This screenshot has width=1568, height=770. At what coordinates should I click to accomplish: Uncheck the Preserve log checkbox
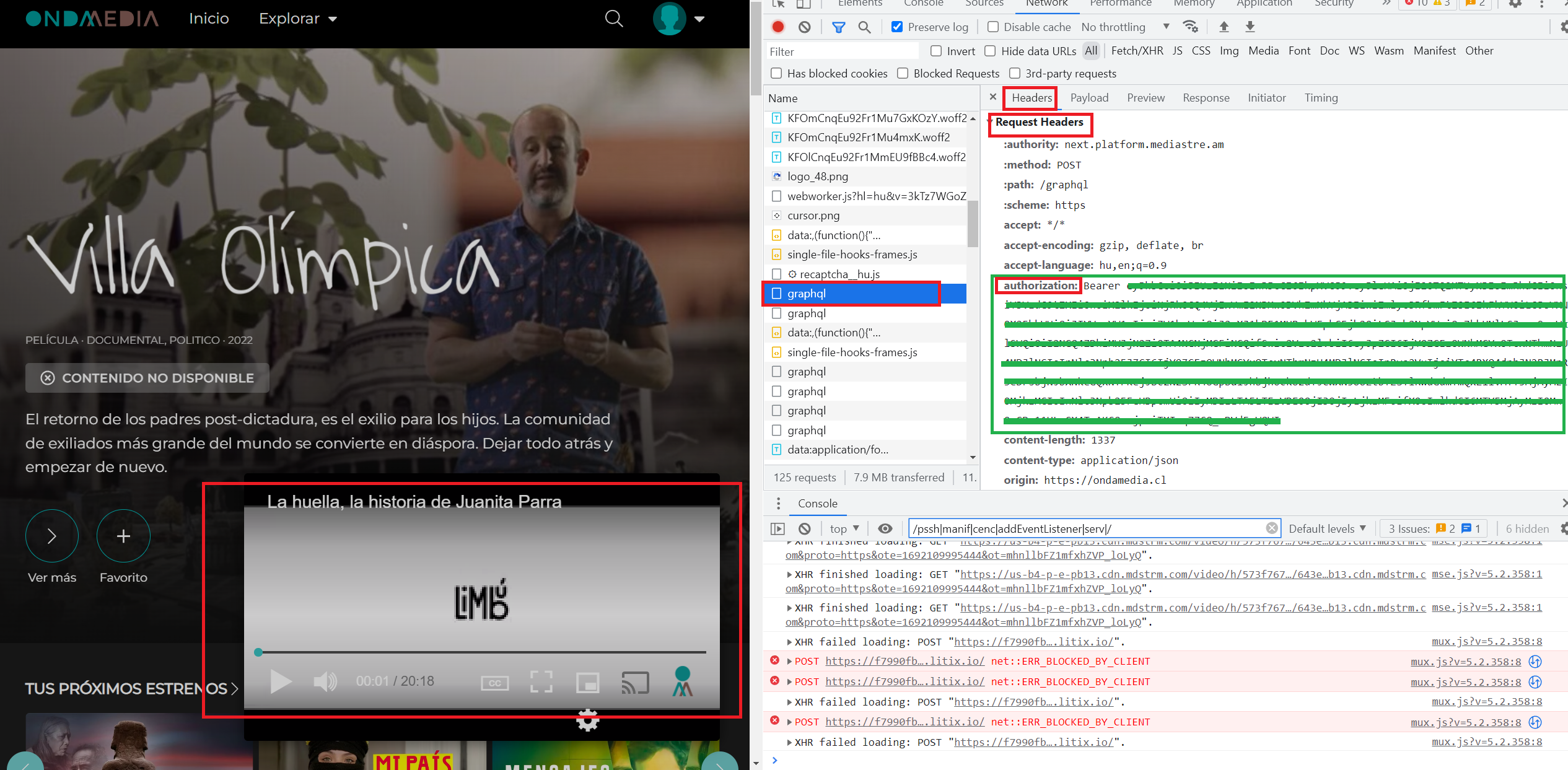(896, 27)
